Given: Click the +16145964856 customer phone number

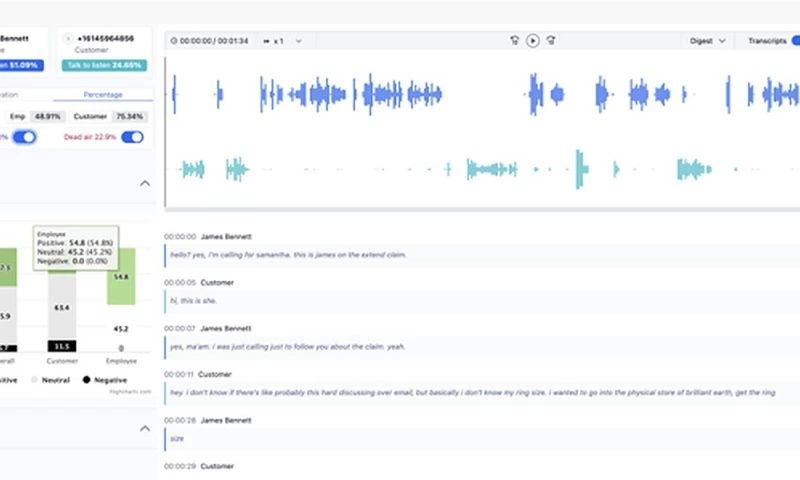Looking at the screenshot, I should pos(106,38).
